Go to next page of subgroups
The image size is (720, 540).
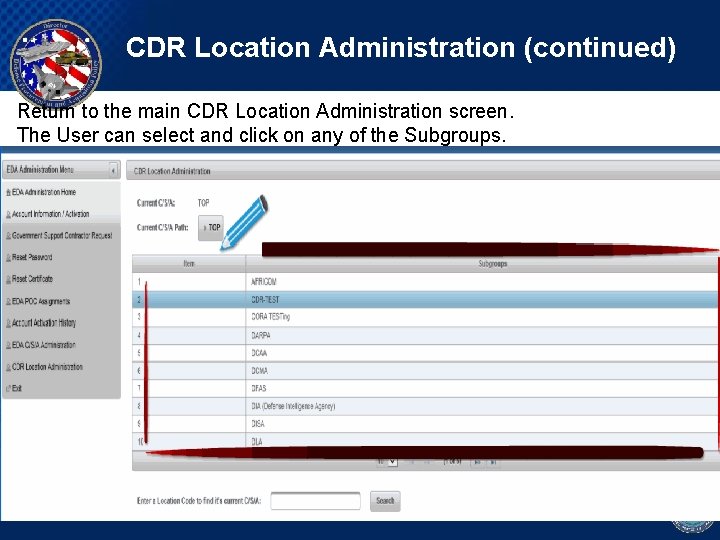(477, 462)
